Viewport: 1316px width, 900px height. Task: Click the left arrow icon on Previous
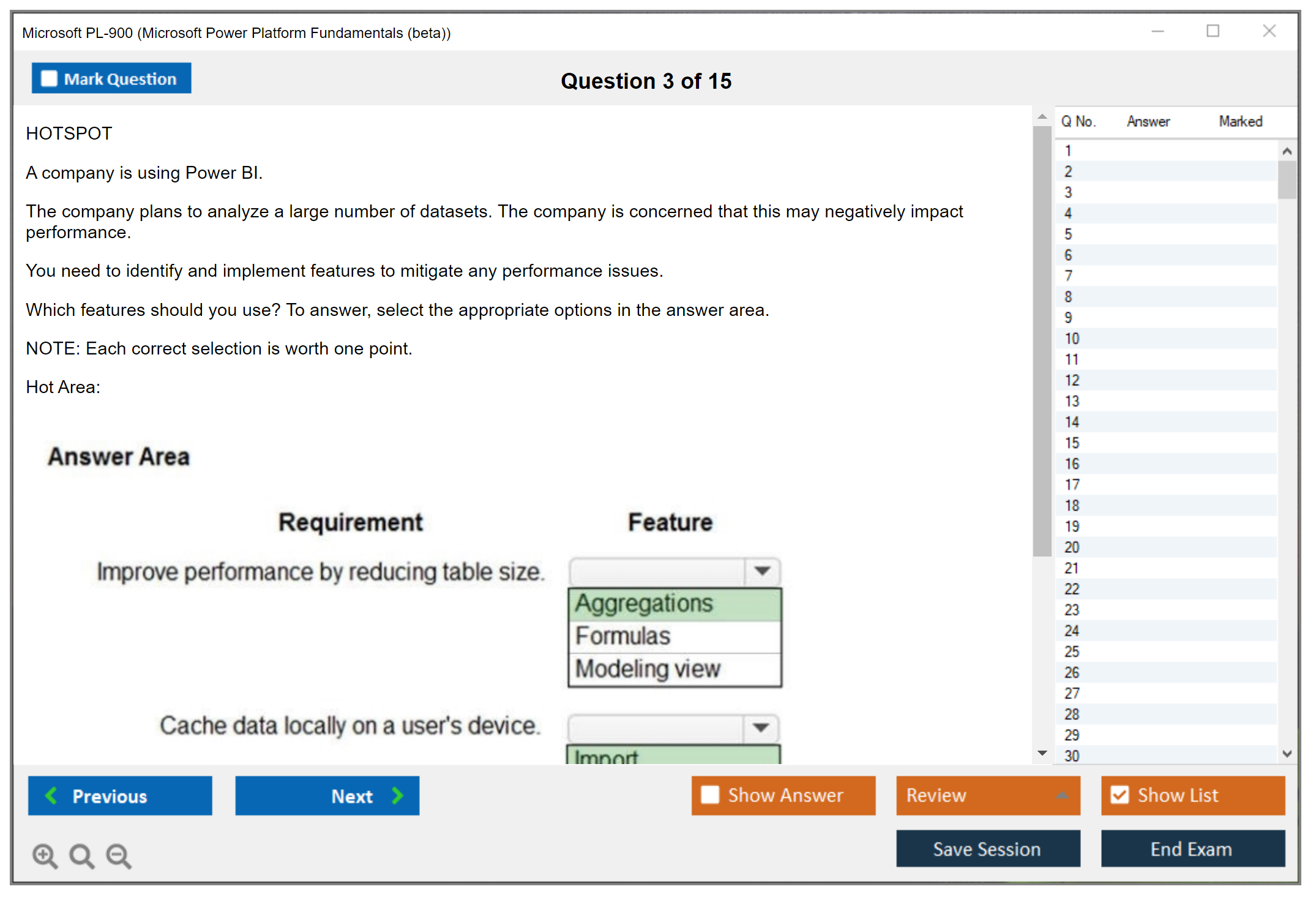pos(51,795)
